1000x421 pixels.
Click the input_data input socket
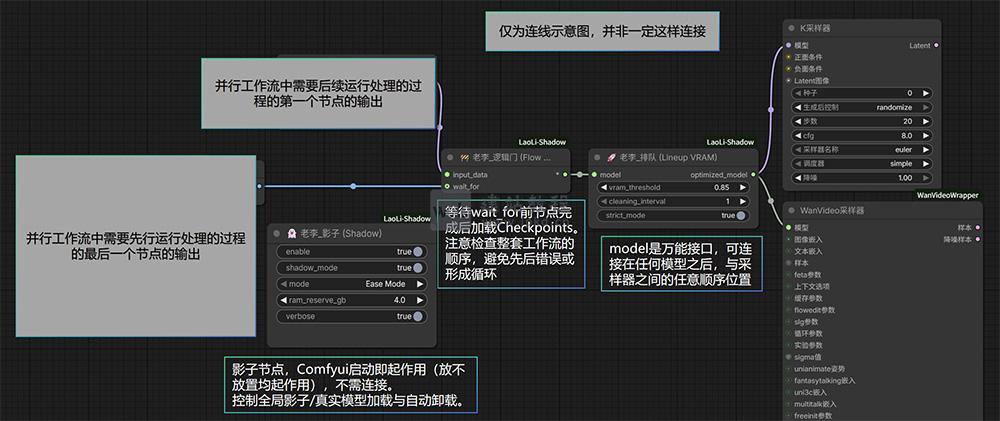(446, 174)
